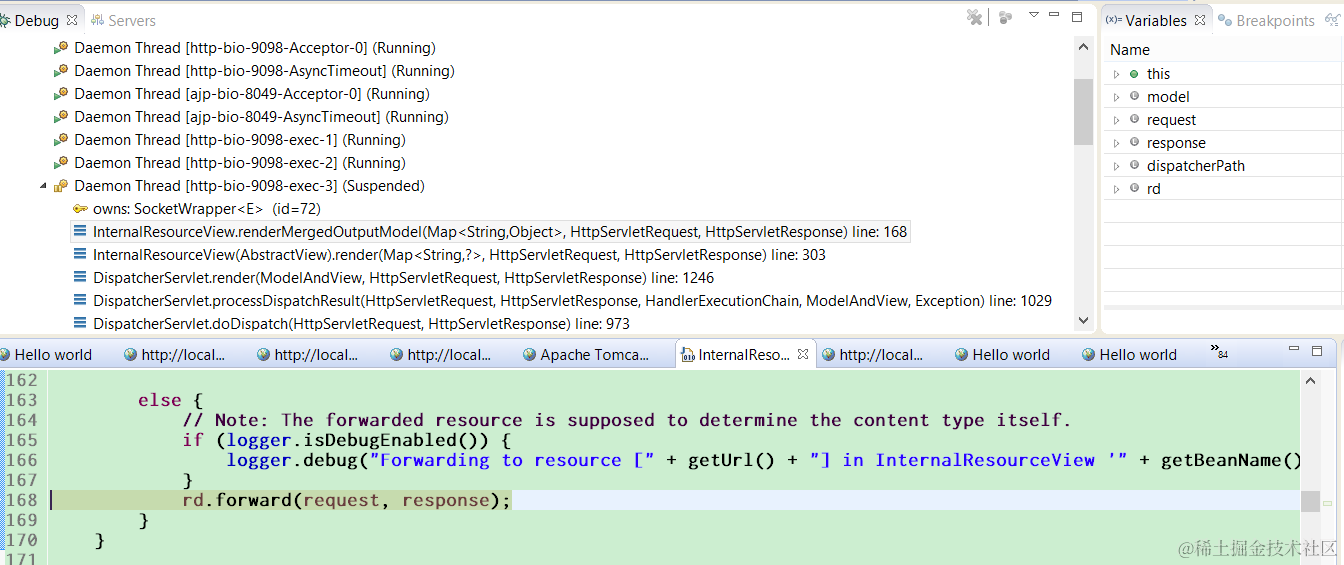Screen dimensions: 1344x565
Task: Click stack frame icon for AbstractView render line 303
Action: pyautogui.click(x=80, y=255)
